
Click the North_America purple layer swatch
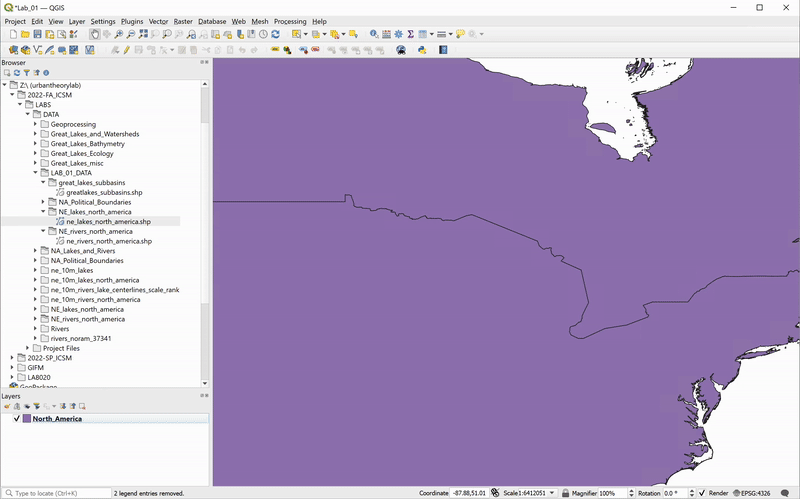point(26,419)
